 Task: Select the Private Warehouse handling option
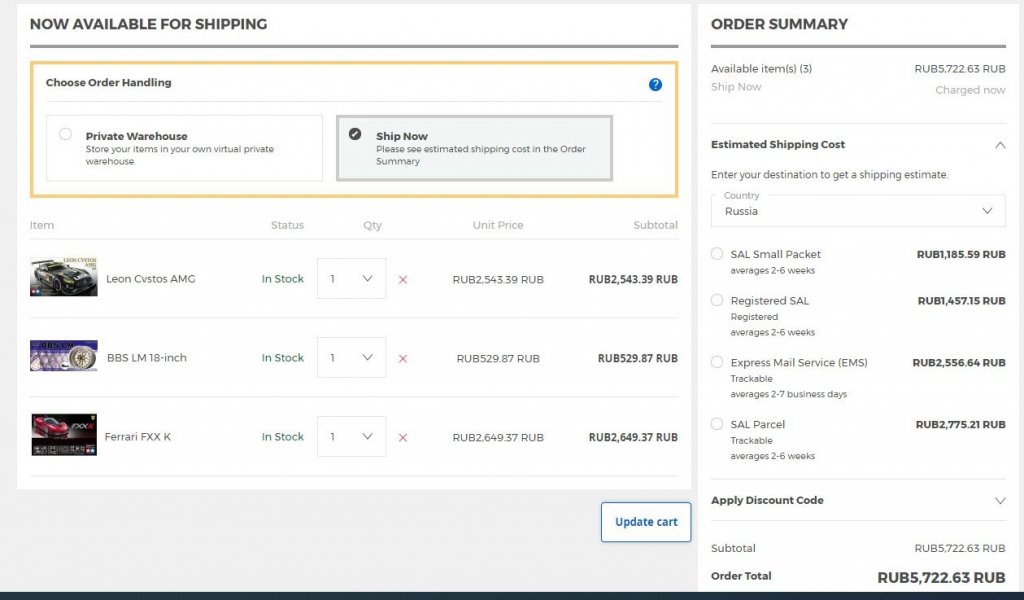pyautogui.click(x=66, y=134)
